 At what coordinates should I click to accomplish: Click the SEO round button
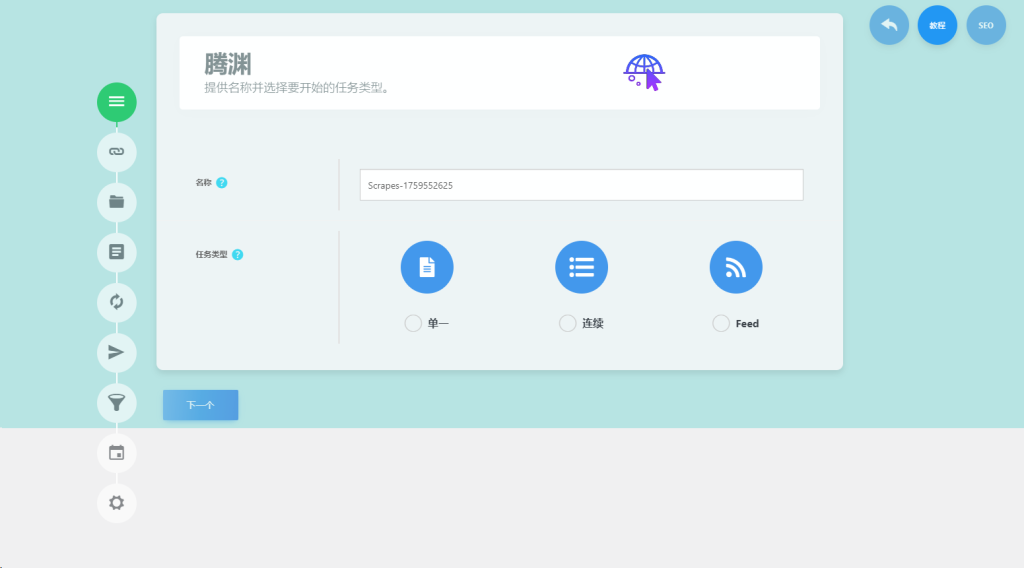pyautogui.click(x=986, y=25)
